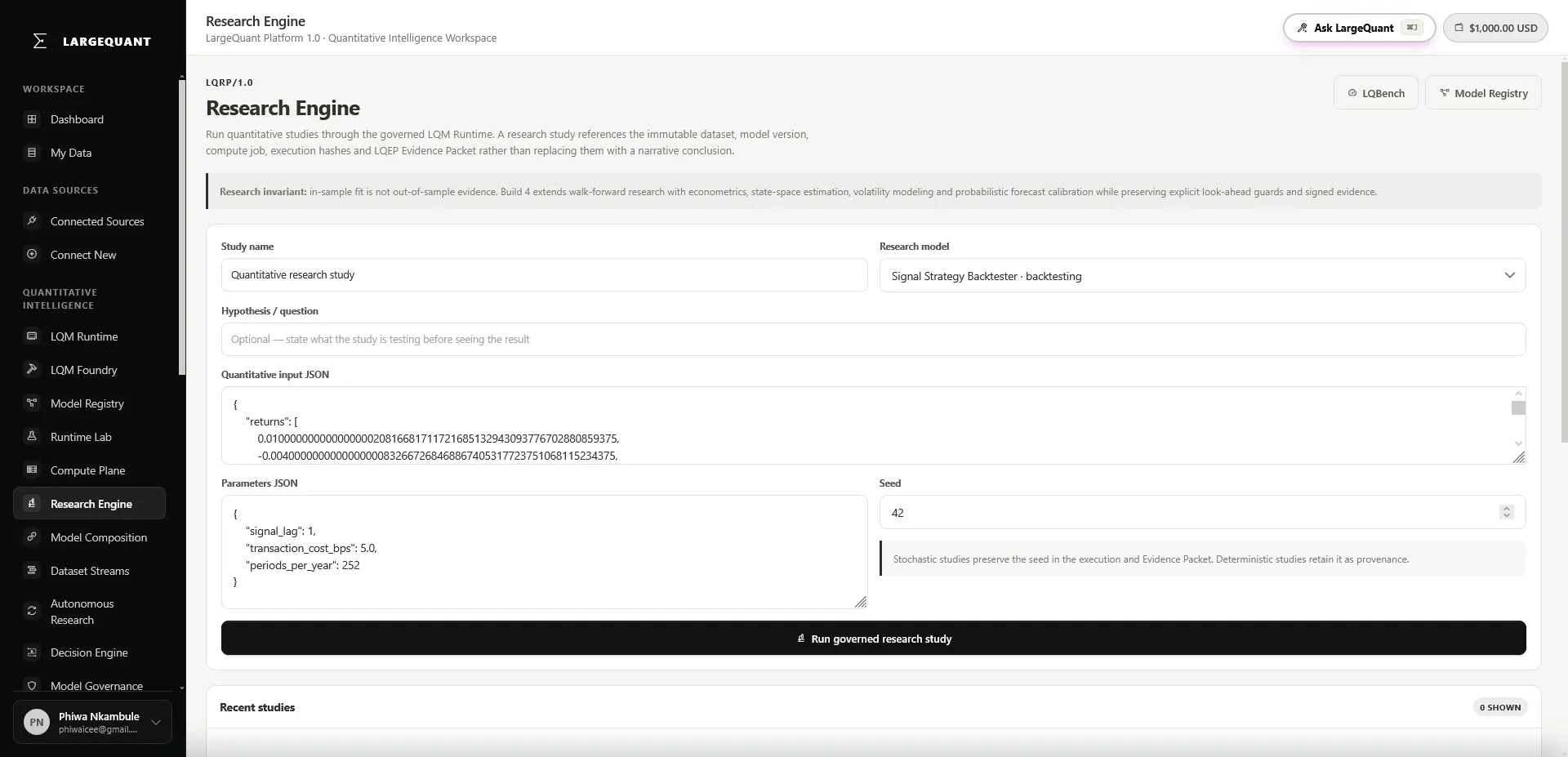Click the My Data icon
The width and height of the screenshot is (1568, 757).
(x=32, y=153)
